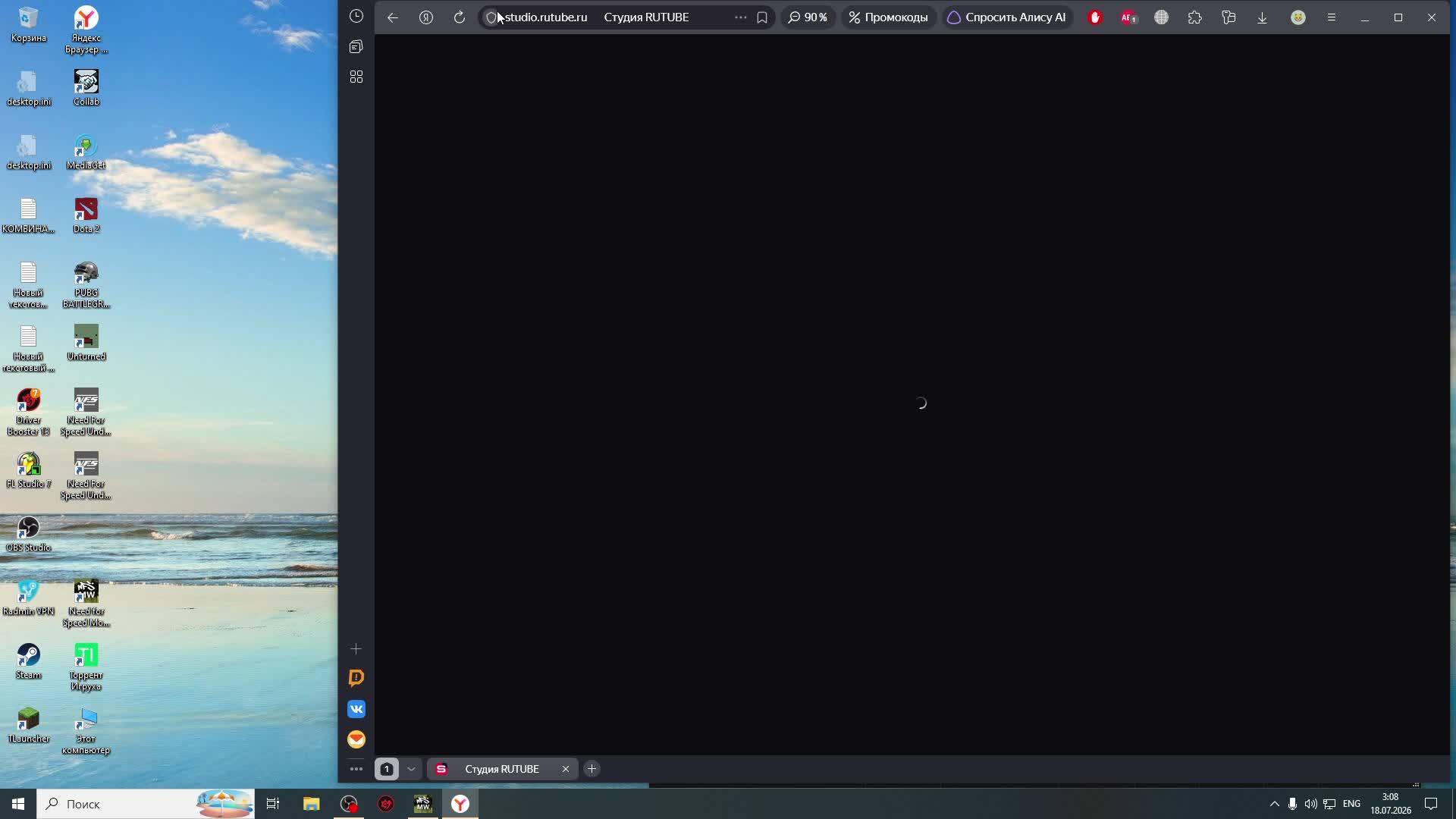Open the OBS Studio taskbar icon

coord(349,804)
